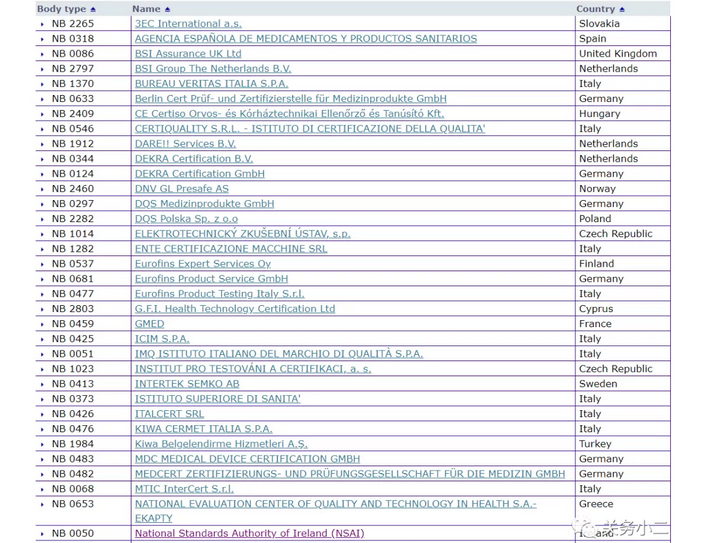Expand the NB 1370 row arrow
The width and height of the screenshot is (701, 543).
pyautogui.click(x=42, y=84)
